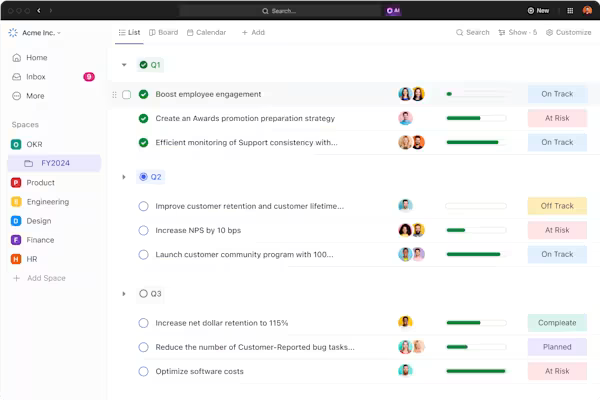Collapse the Q1 group
The width and height of the screenshot is (600, 400).
pyautogui.click(x=124, y=65)
